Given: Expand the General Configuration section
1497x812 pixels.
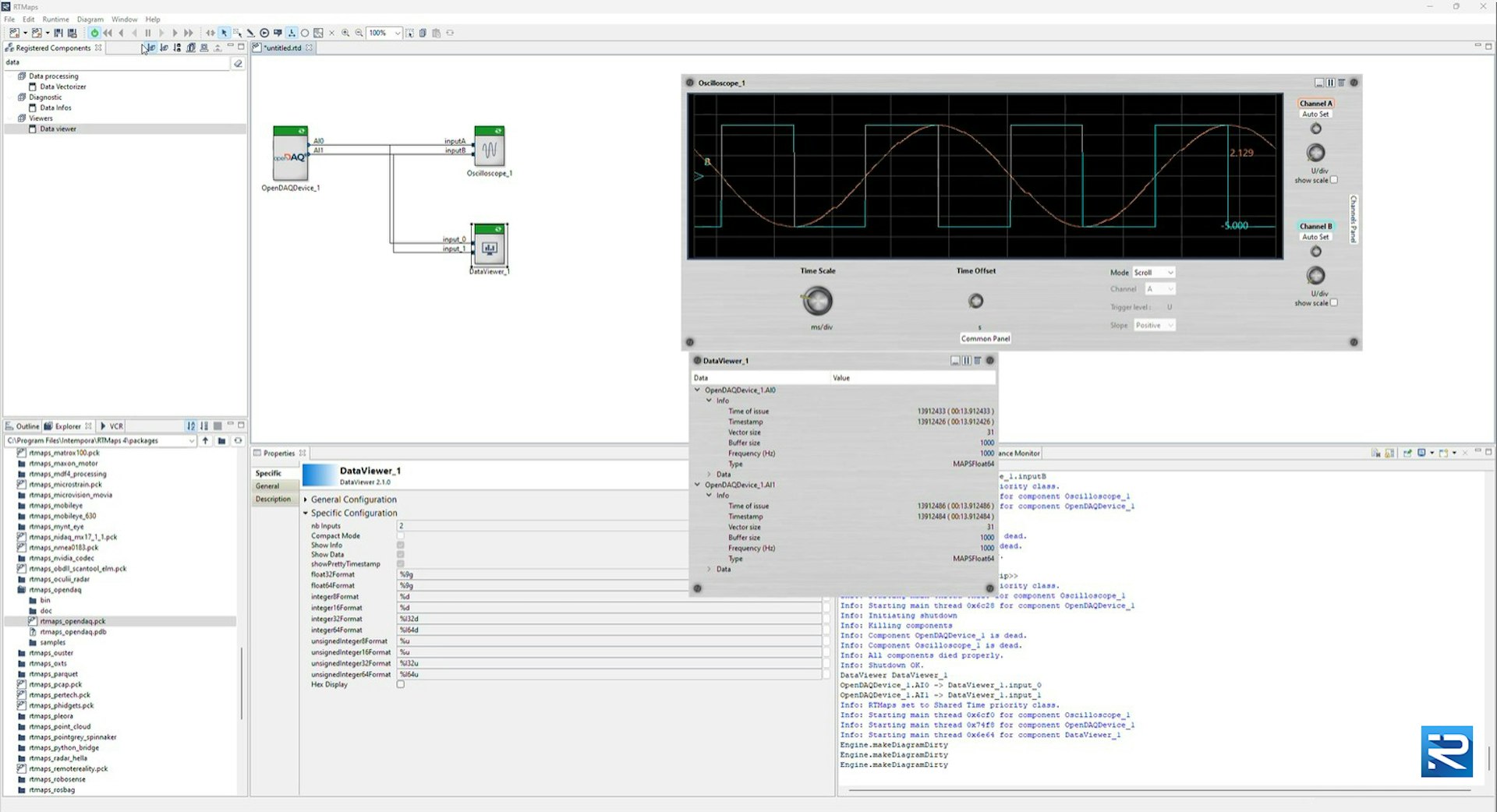Looking at the screenshot, I should (x=305, y=500).
